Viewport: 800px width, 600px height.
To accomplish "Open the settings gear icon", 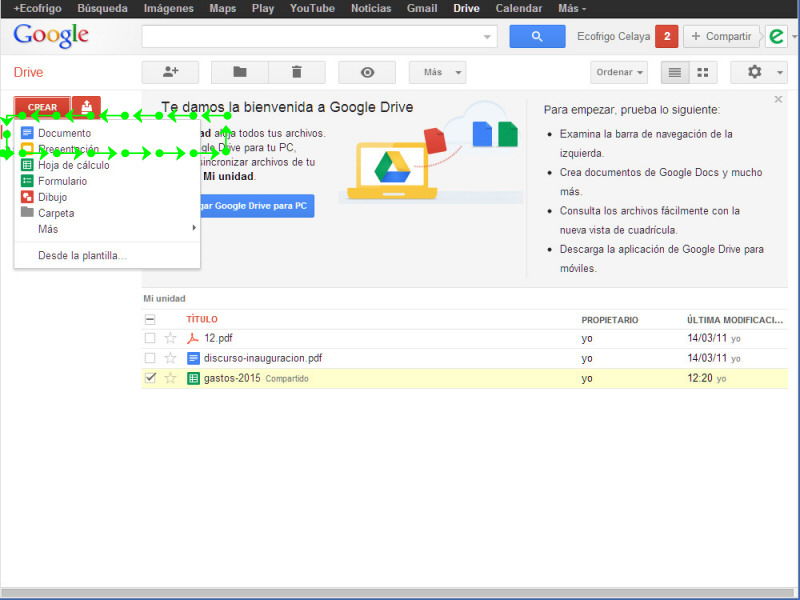I will point(754,72).
